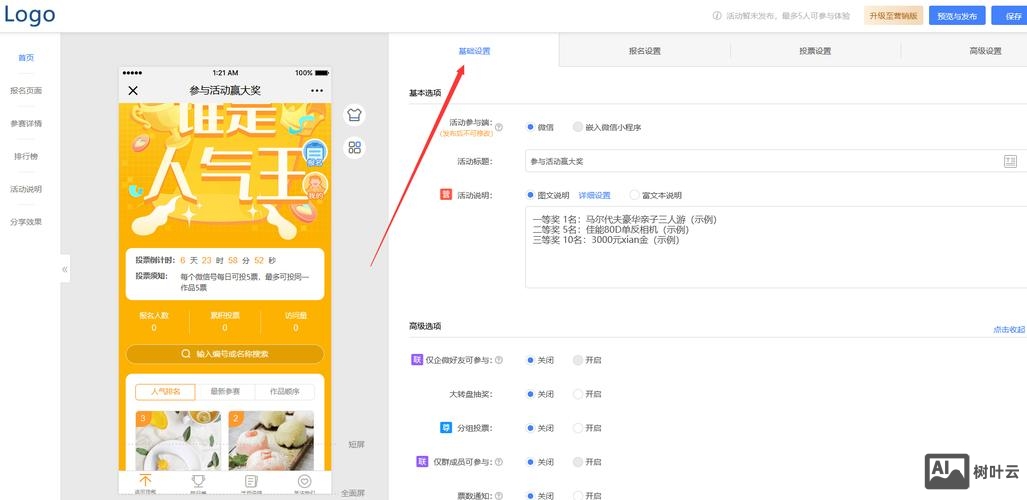Close the phone preview with X icon
The height and width of the screenshot is (500, 1027).
(133, 90)
